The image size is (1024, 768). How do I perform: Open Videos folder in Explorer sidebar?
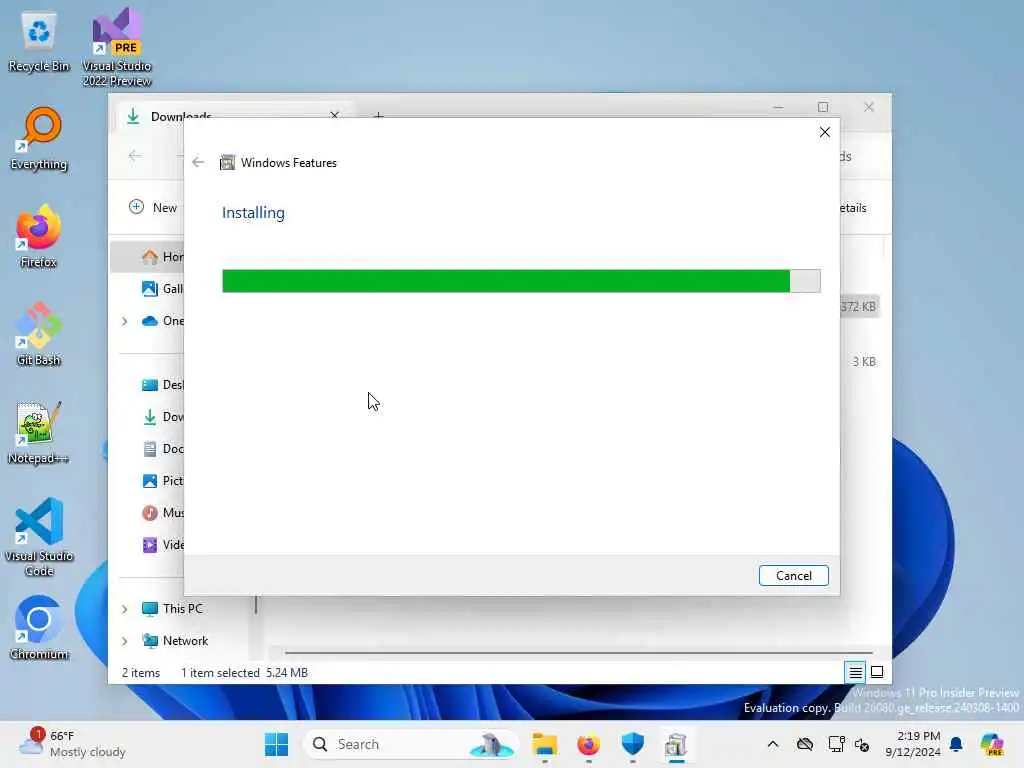coord(163,545)
